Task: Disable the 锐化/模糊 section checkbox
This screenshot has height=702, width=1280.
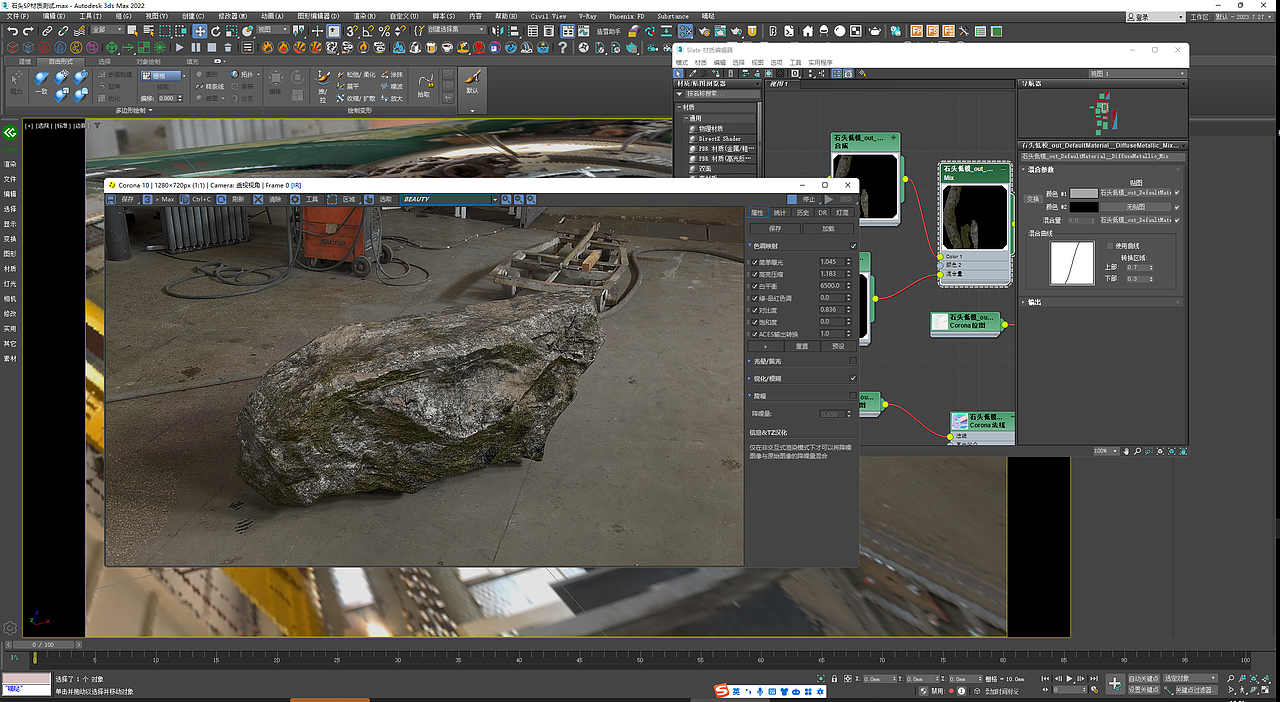Action: 853,379
